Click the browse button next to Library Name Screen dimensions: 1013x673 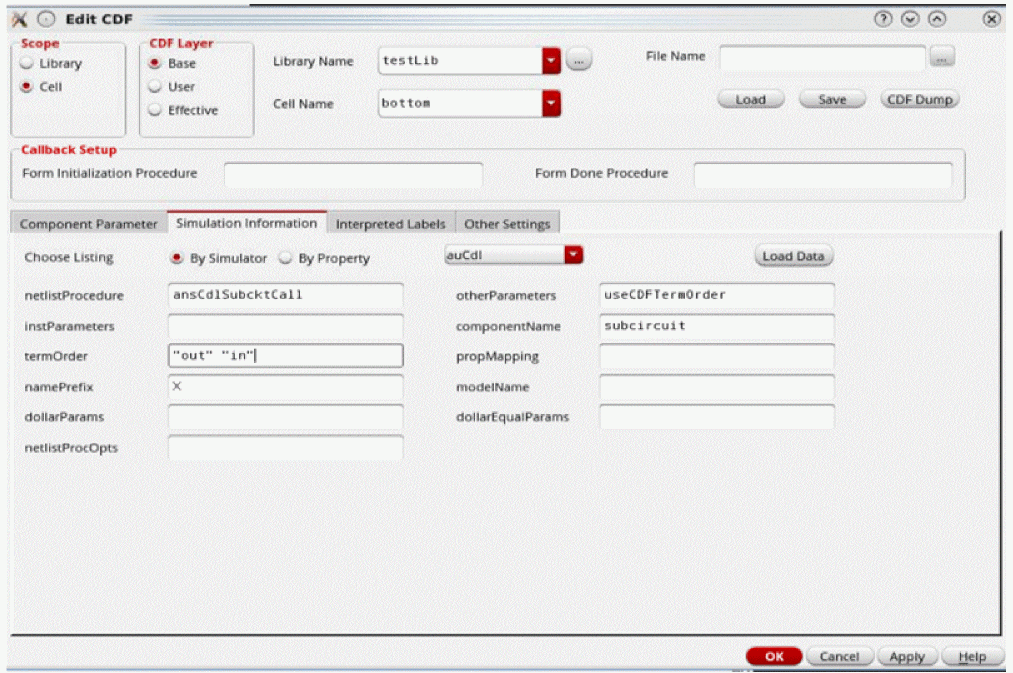pyautogui.click(x=579, y=61)
